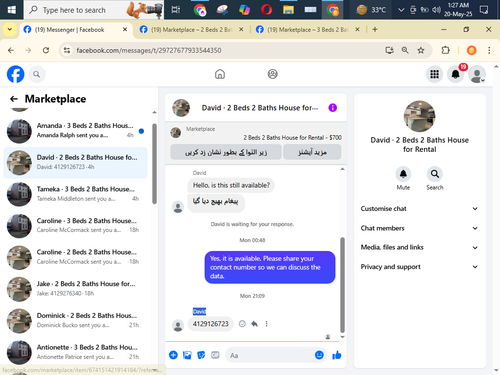Open Chrome three-dot menu

[489, 50]
